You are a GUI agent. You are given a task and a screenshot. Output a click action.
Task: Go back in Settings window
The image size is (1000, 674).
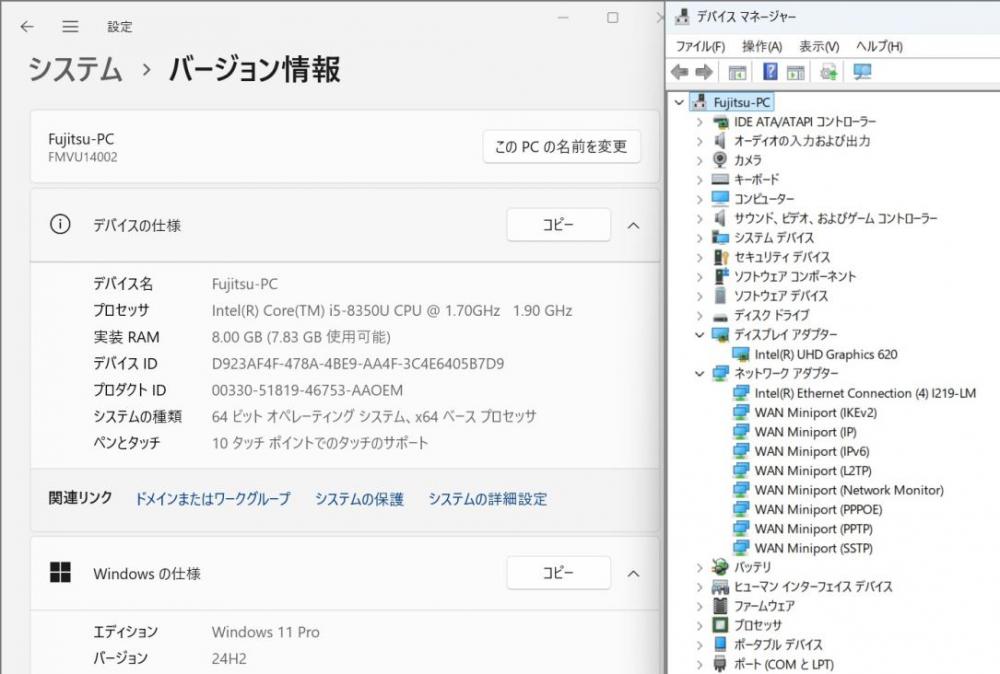pyautogui.click(x=27, y=26)
